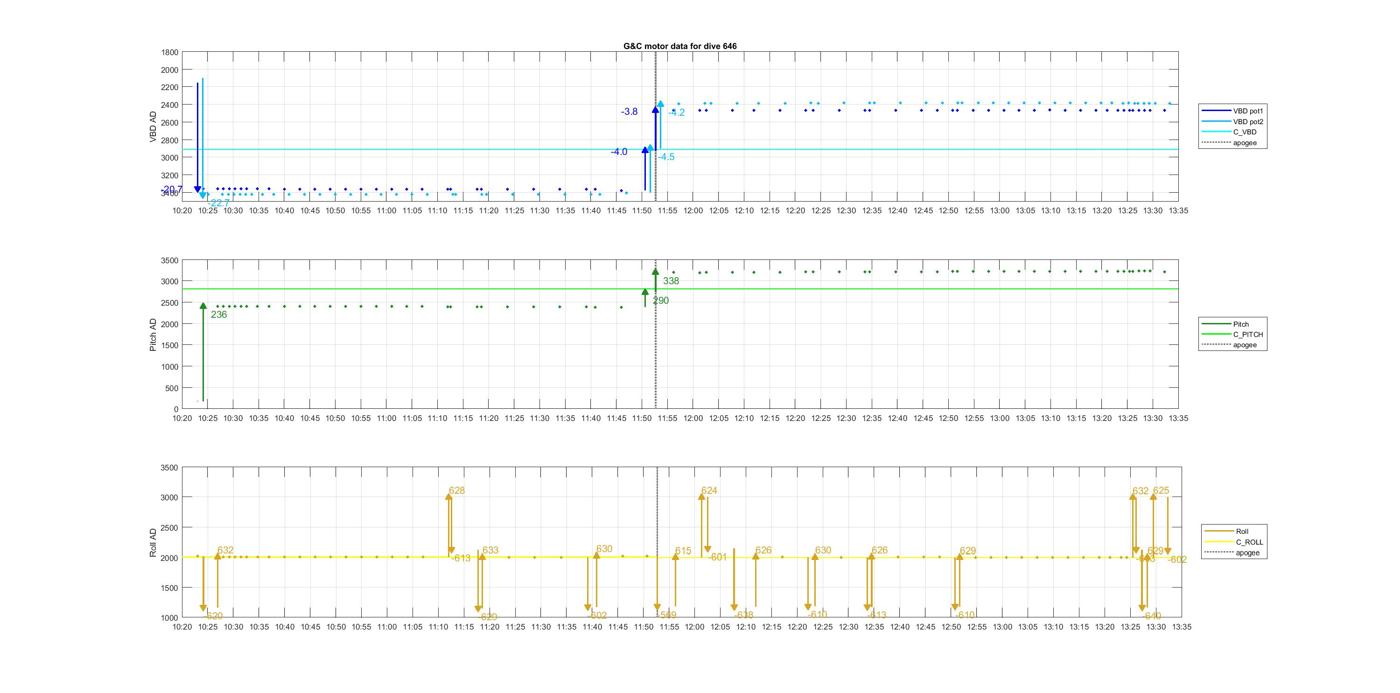Click the '-3.8' VBD annotation
The image size is (1400, 693).
(629, 112)
